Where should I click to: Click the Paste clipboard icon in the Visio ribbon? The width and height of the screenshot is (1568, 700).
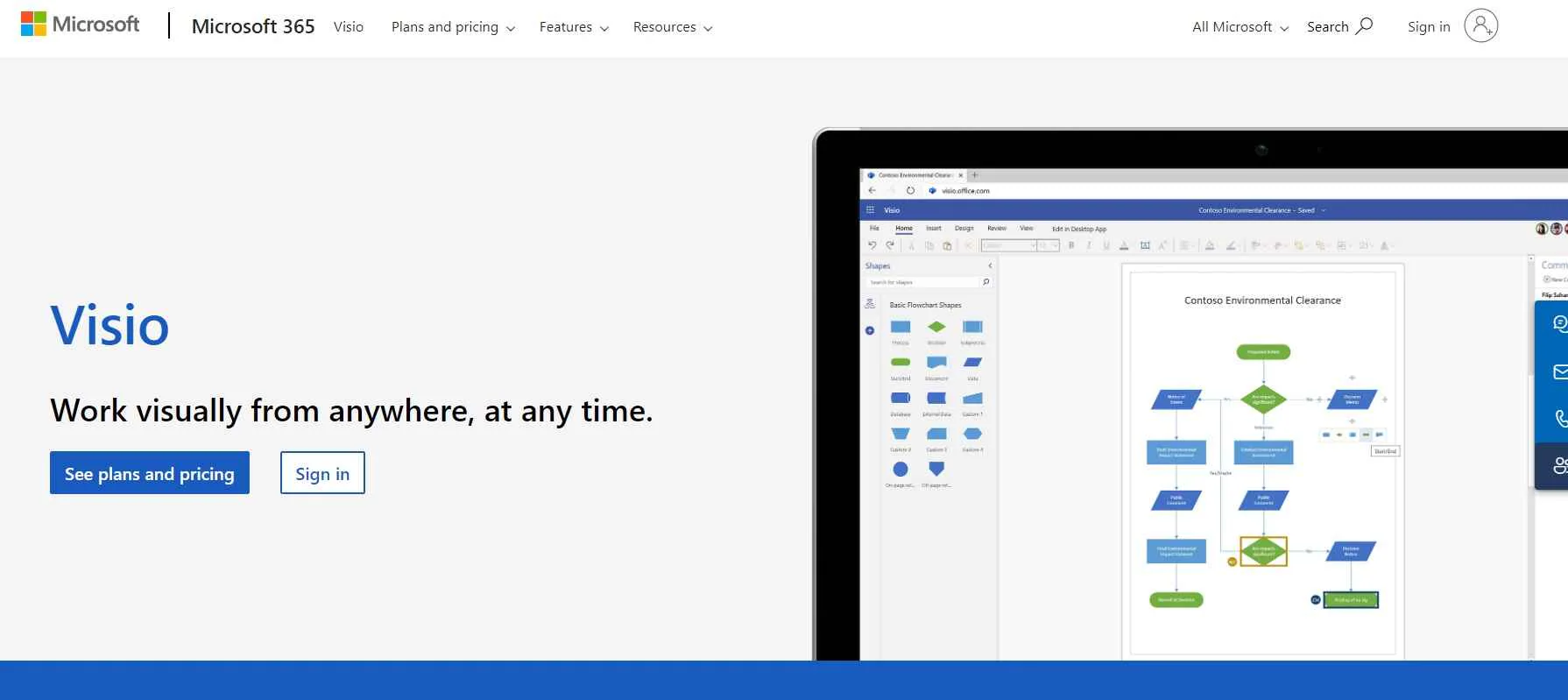point(947,246)
